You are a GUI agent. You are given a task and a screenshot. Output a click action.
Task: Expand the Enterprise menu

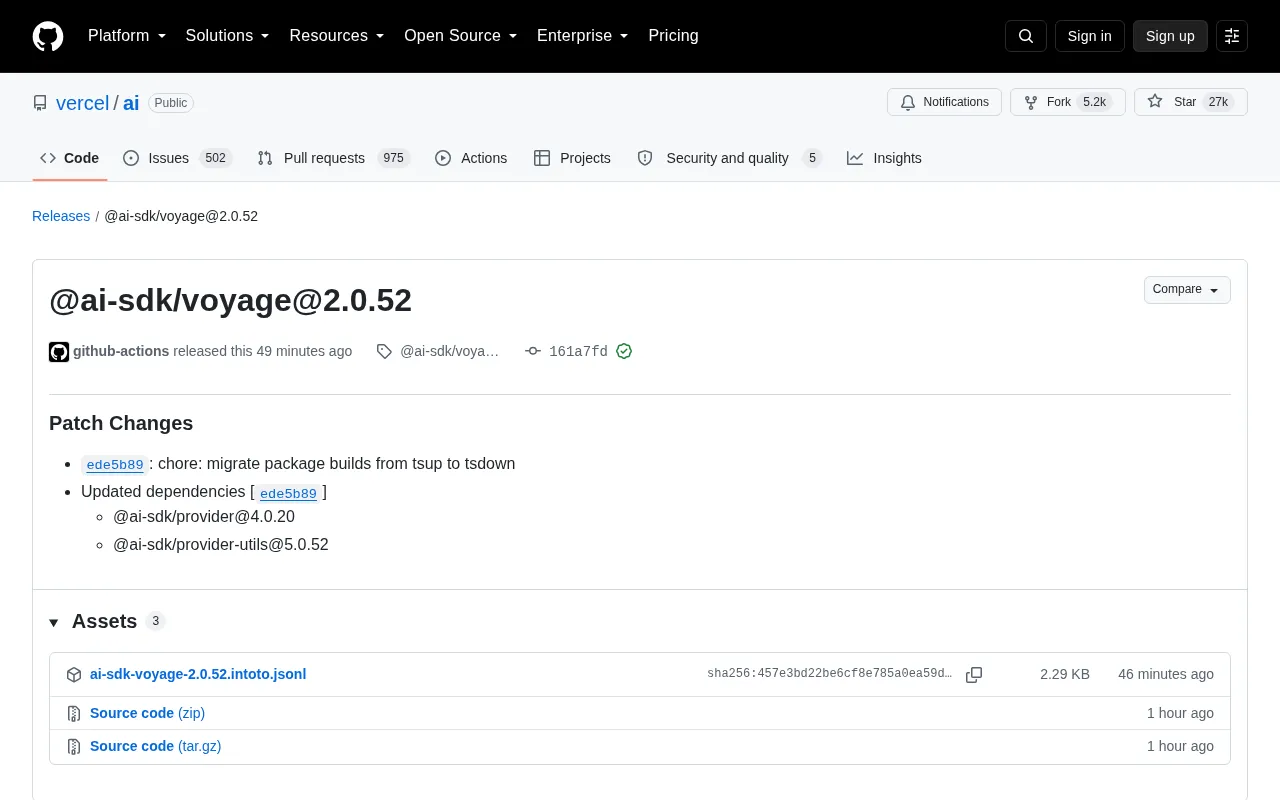pyautogui.click(x=583, y=36)
